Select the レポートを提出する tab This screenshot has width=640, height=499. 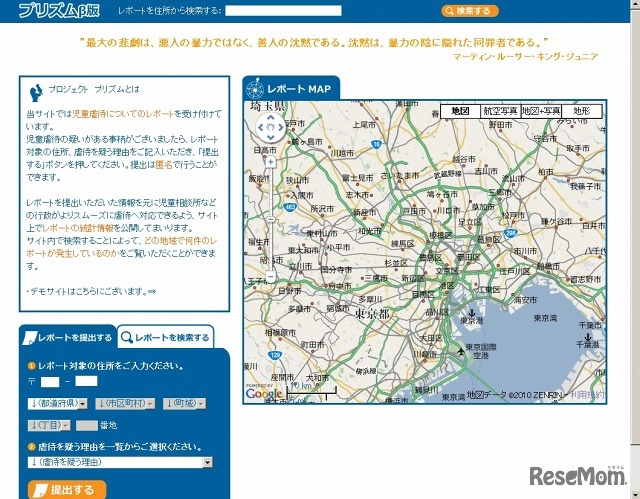[67, 338]
